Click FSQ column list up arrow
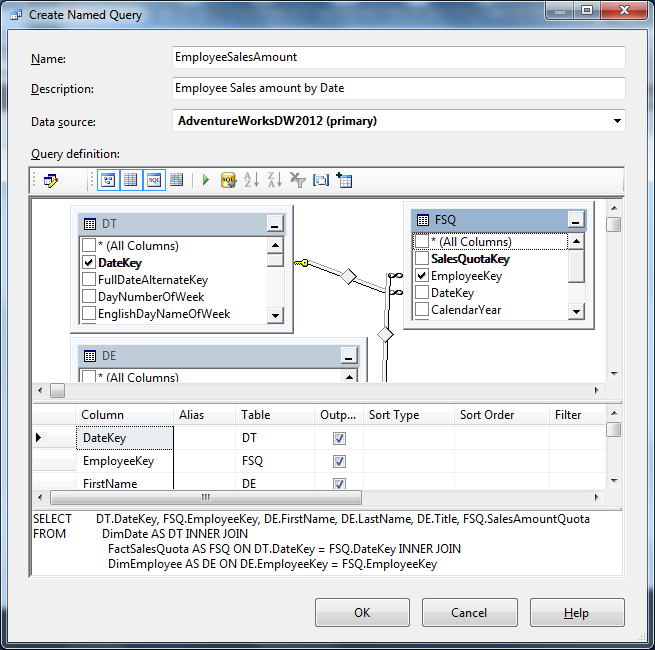655x650 pixels. [576, 241]
